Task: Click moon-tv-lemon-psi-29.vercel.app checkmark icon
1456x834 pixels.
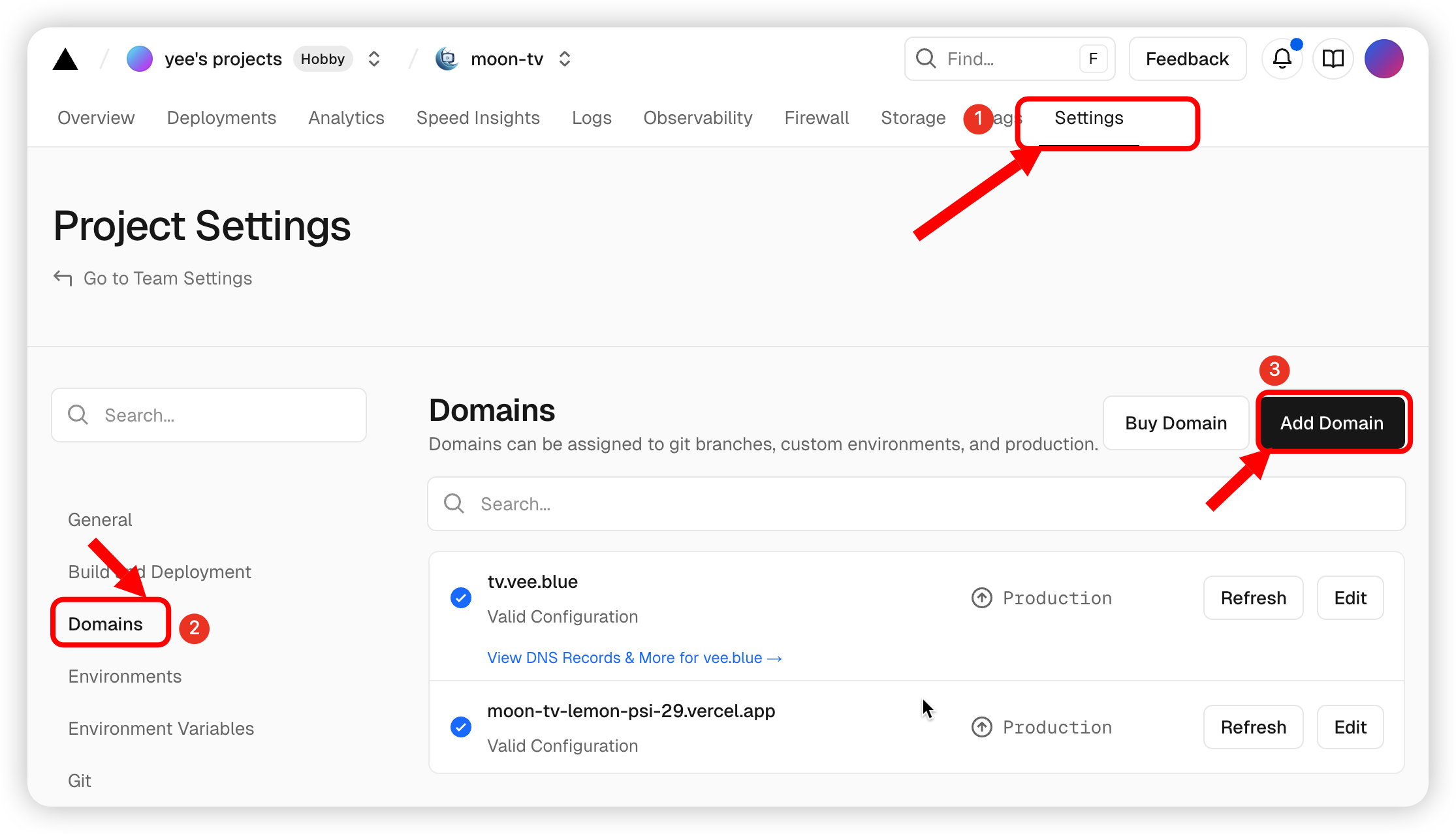Action: click(461, 727)
